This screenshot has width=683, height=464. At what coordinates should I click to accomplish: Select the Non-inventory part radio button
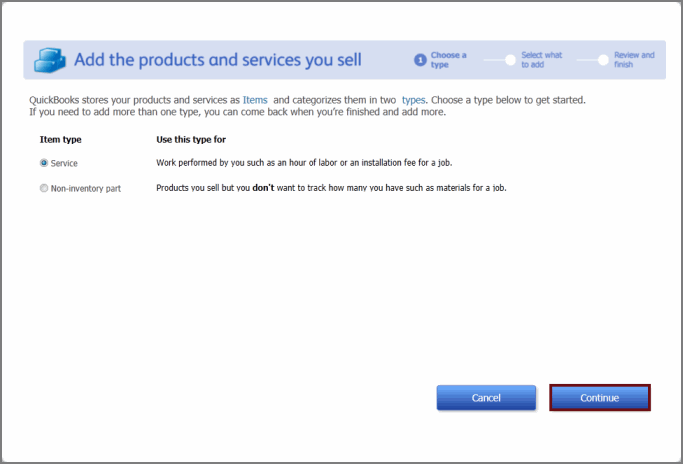(x=44, y=188)
